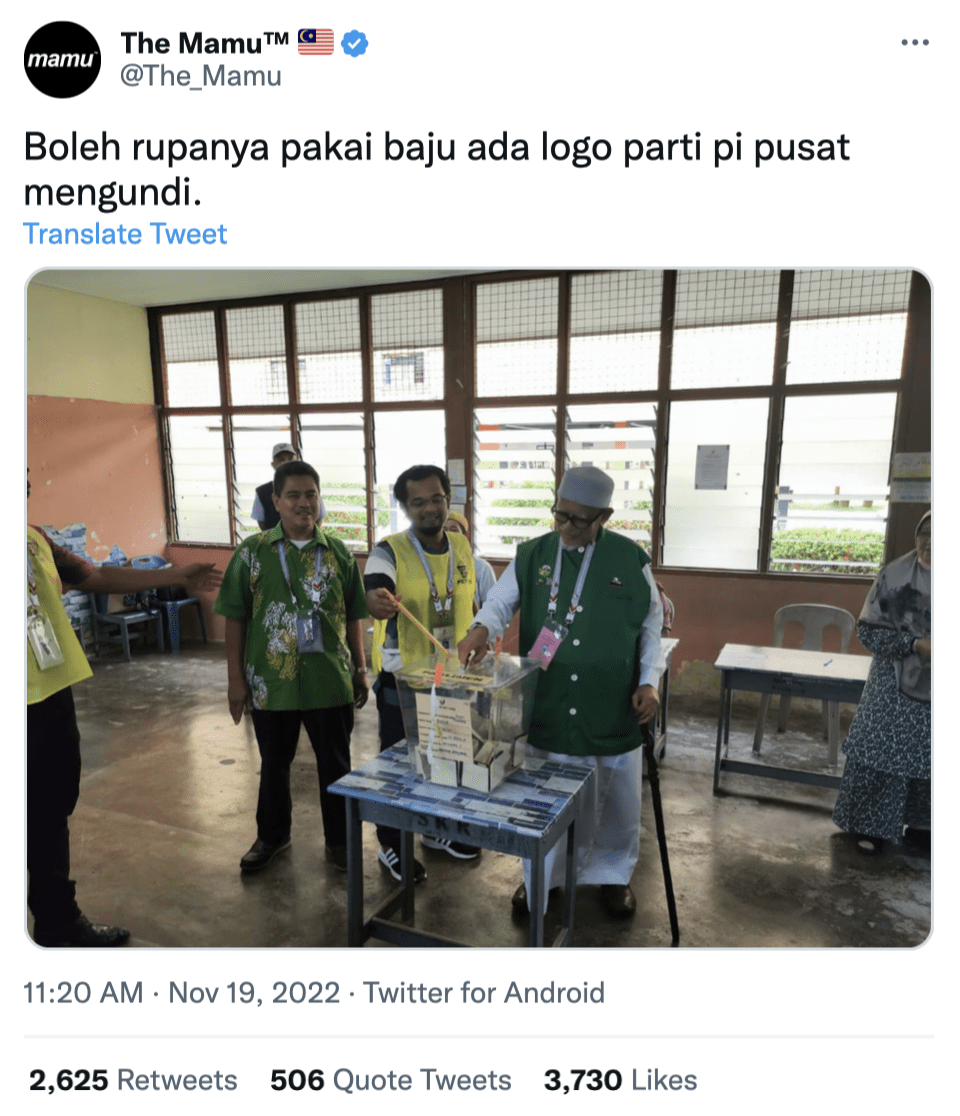Open Twitter for Android source link
This screenshot has width=960, height=1116.
tap(484, 992)
